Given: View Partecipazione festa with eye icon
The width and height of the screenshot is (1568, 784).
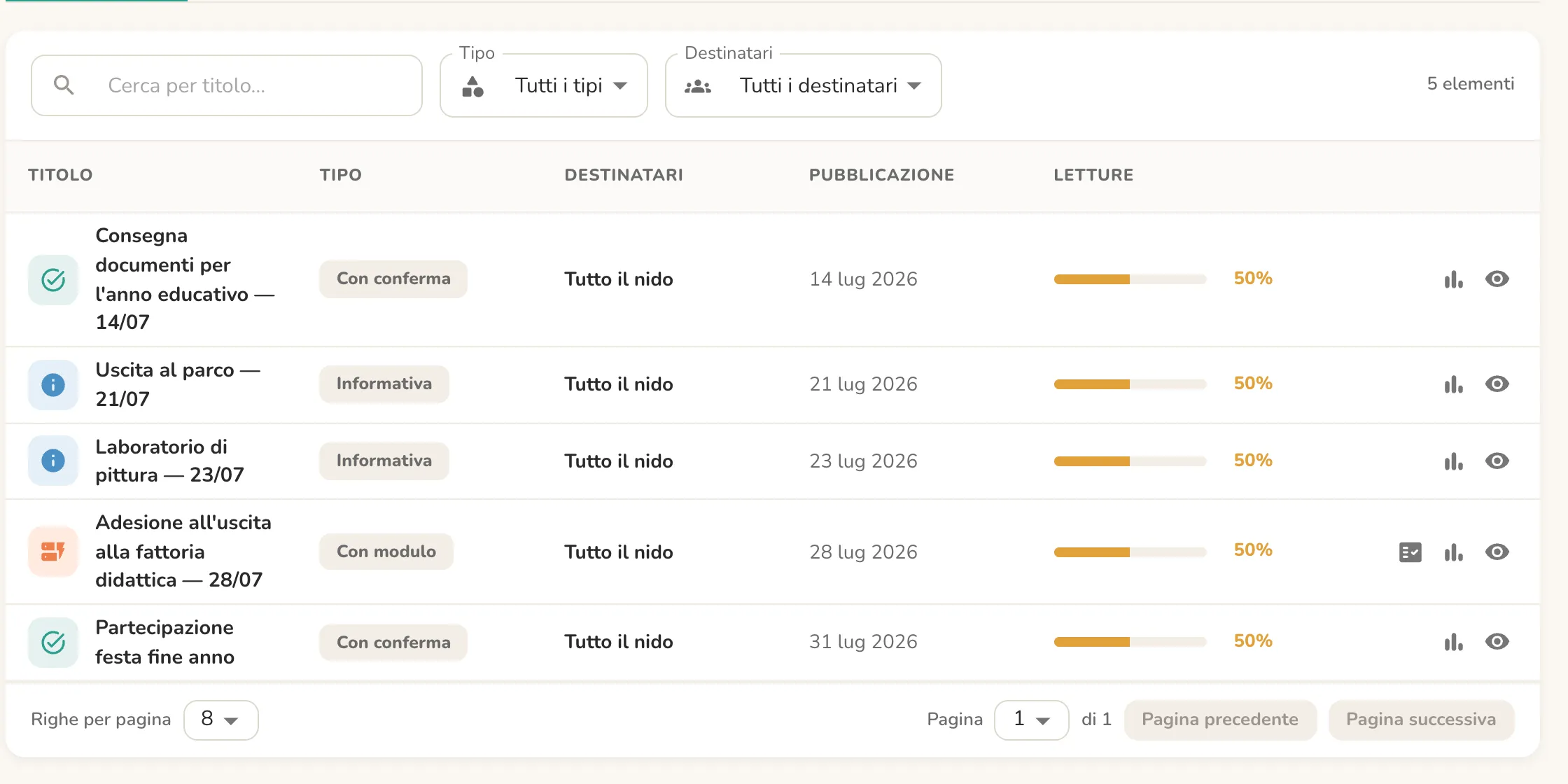Looking at the screenshot, I should [1497, 642].
